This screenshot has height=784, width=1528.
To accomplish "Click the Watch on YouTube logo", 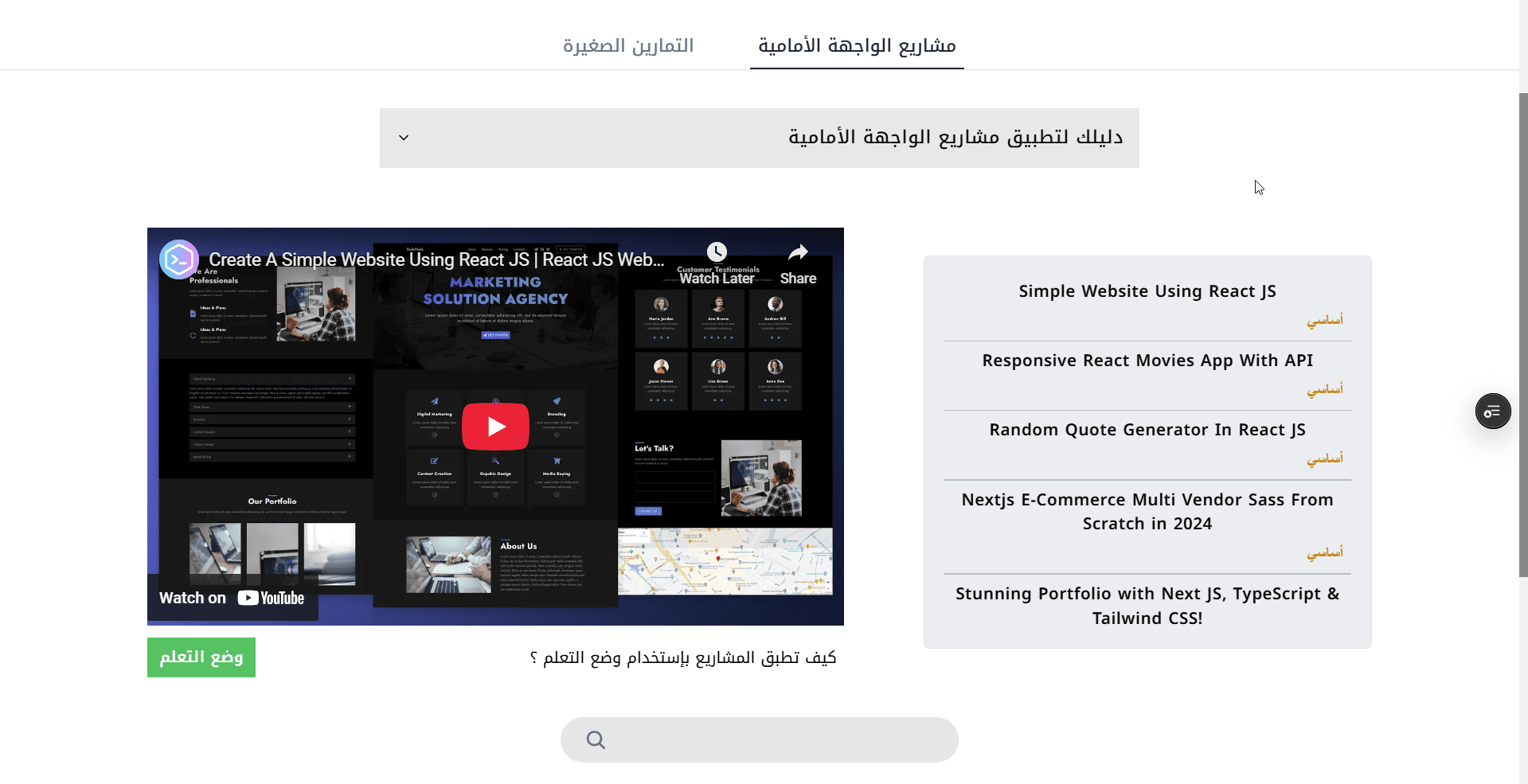I will [x=271, y=599].
